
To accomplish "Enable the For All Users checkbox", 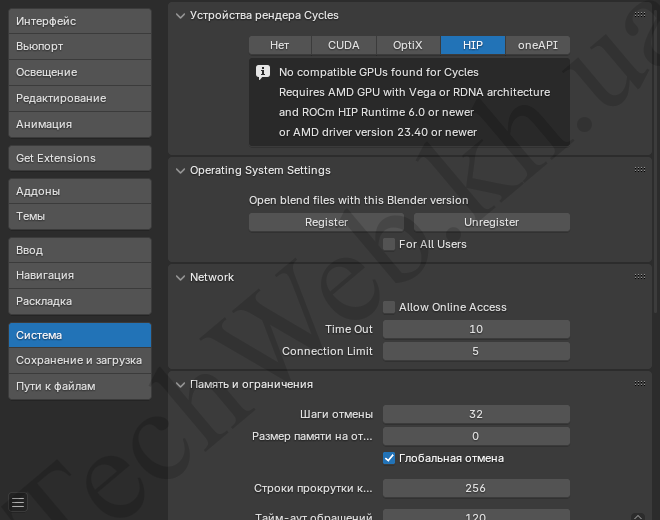I will tap(390, 244).
